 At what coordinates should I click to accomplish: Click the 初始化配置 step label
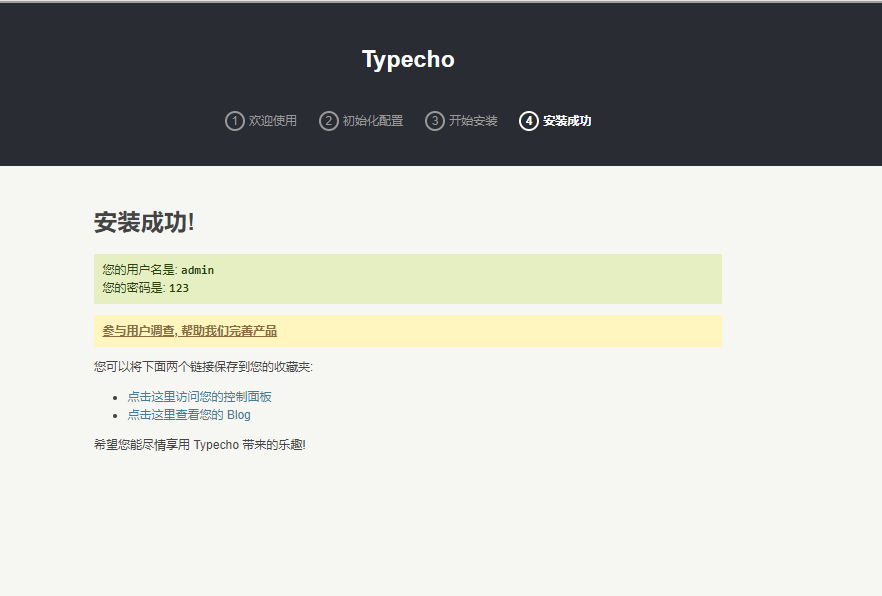pos(373,121)
